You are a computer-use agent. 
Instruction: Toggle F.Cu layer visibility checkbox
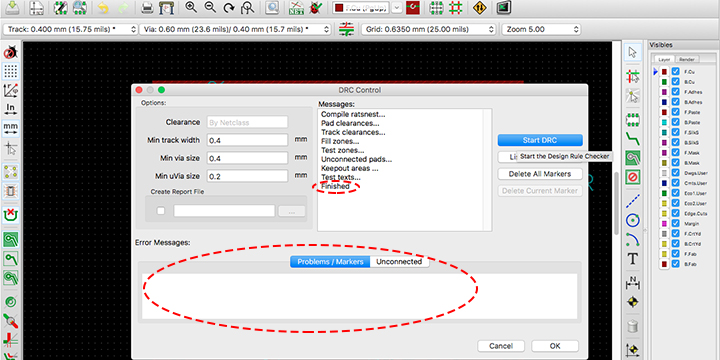[675, 72]
